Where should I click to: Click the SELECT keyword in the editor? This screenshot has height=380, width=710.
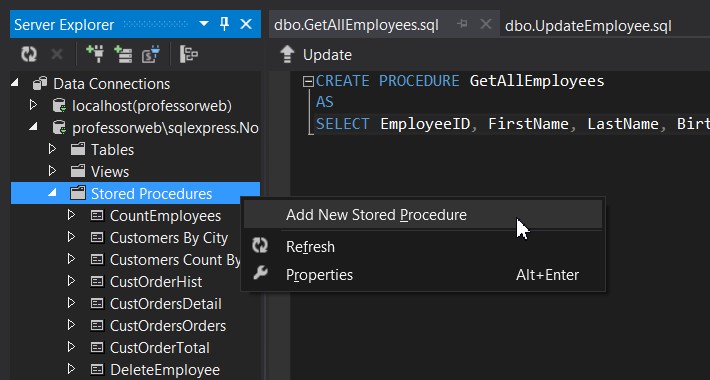coord(343,124)
